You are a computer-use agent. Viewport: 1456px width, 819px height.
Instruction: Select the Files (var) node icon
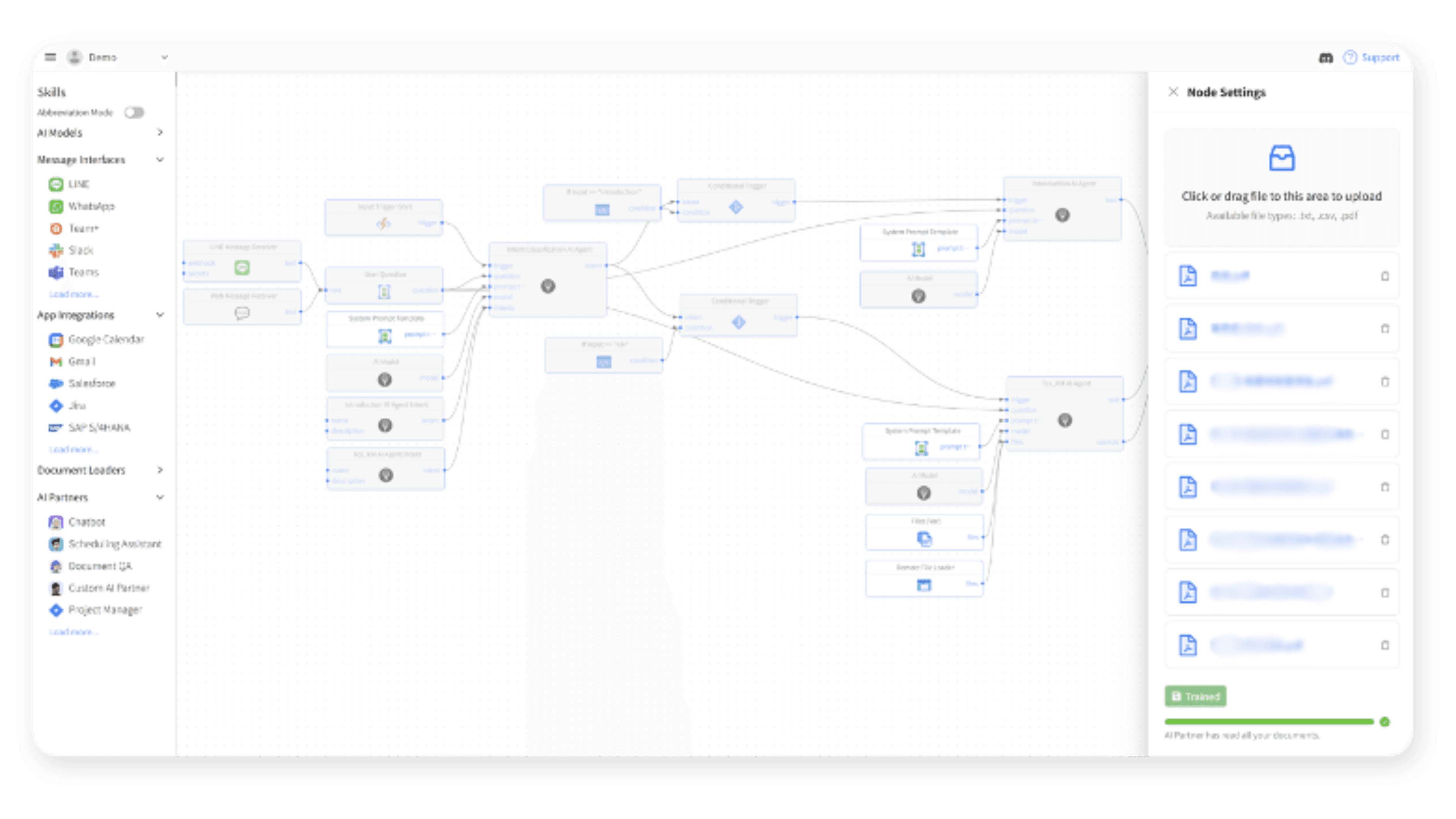point(924,539)
